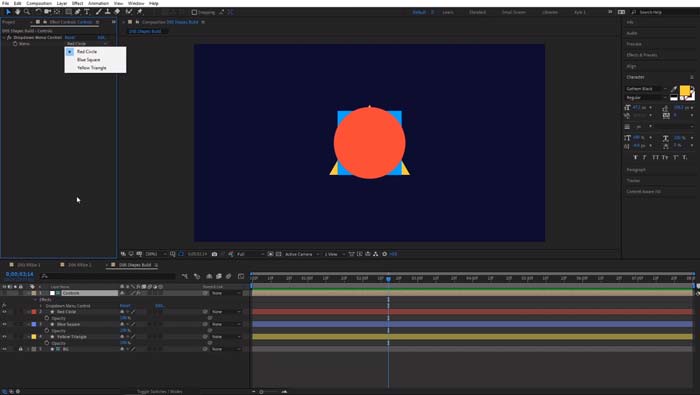The image size is (700, 395).
Task: Select the Rectangle shape tool
Action: click(69, 12)
